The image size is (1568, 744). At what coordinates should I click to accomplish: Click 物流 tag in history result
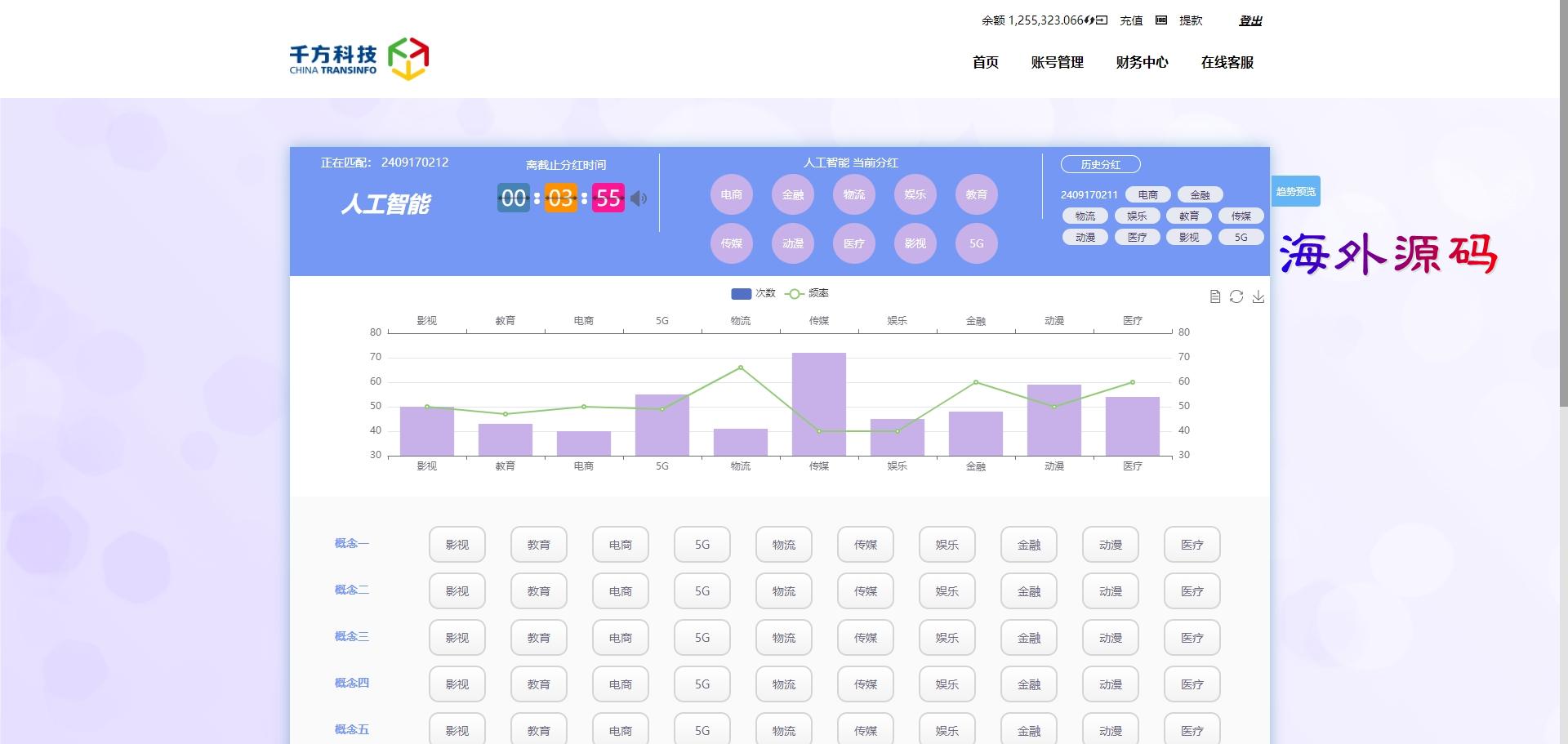[x=1085, y=216]
